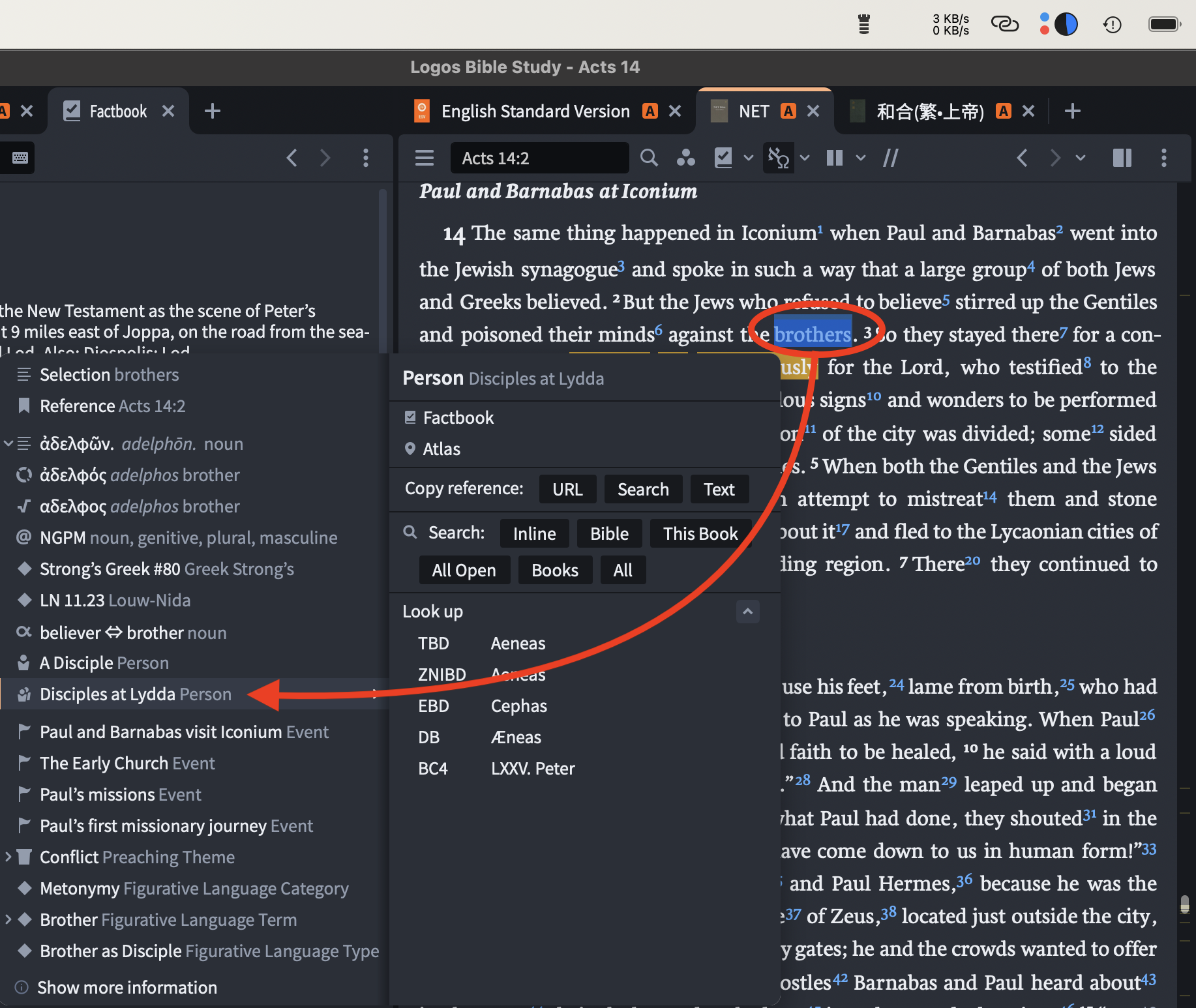Go forward in NET panel history
Image resolution: width=1196 pixels, height=1008 pixels.
[1054, 158]
